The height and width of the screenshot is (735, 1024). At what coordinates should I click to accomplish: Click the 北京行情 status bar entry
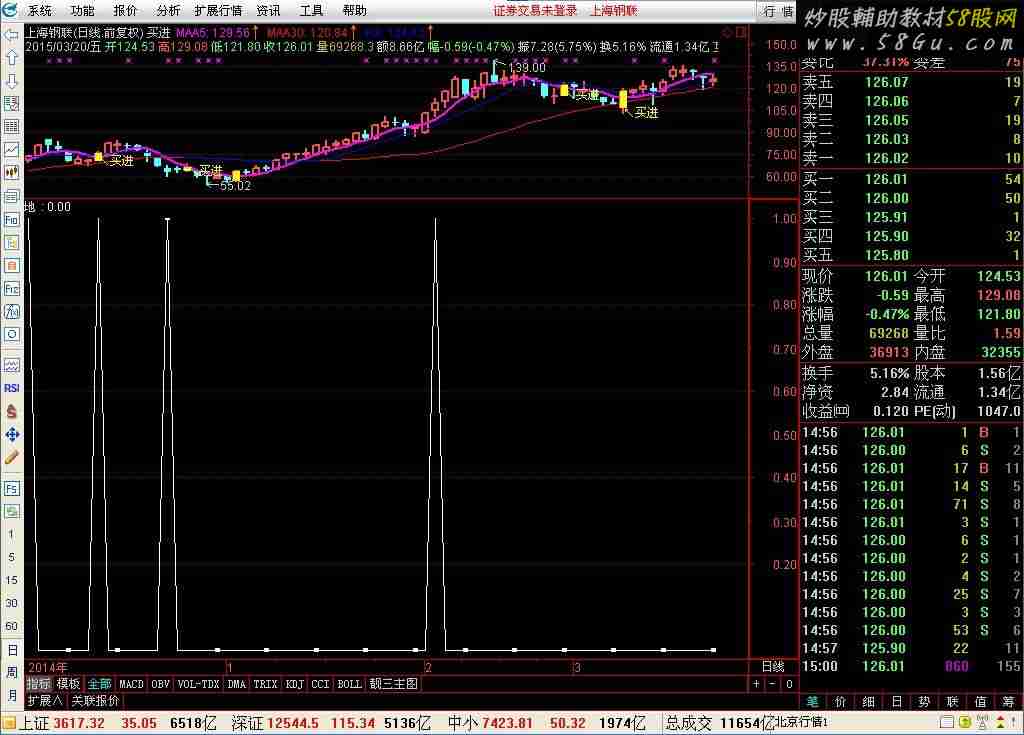pos(801,722)
